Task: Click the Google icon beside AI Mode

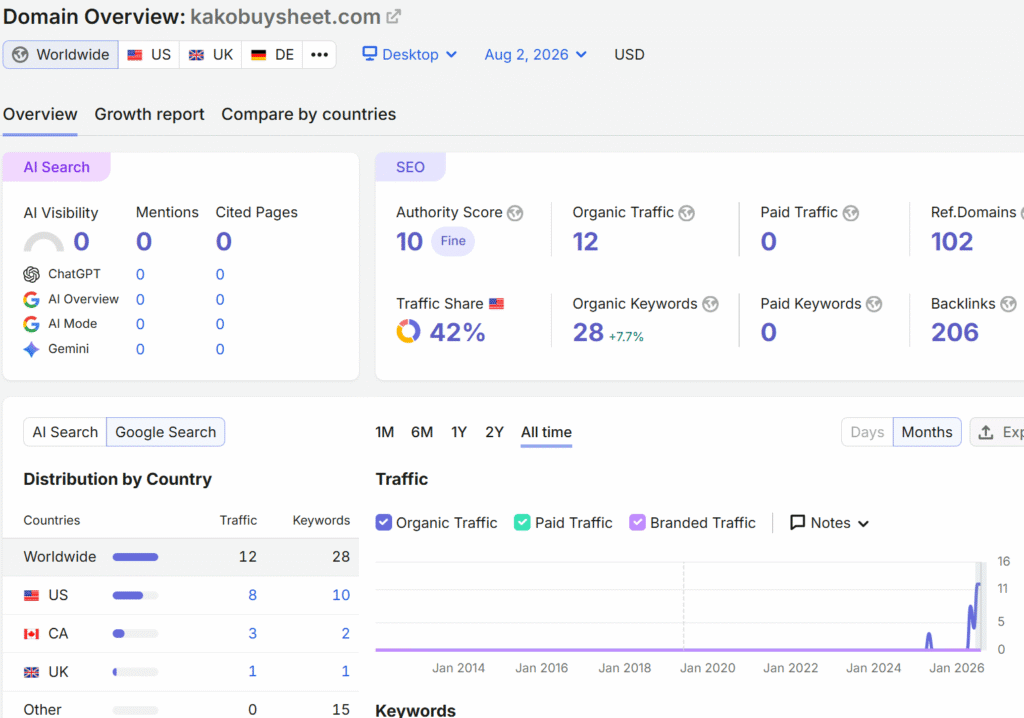Action: (x=31, y=324)
